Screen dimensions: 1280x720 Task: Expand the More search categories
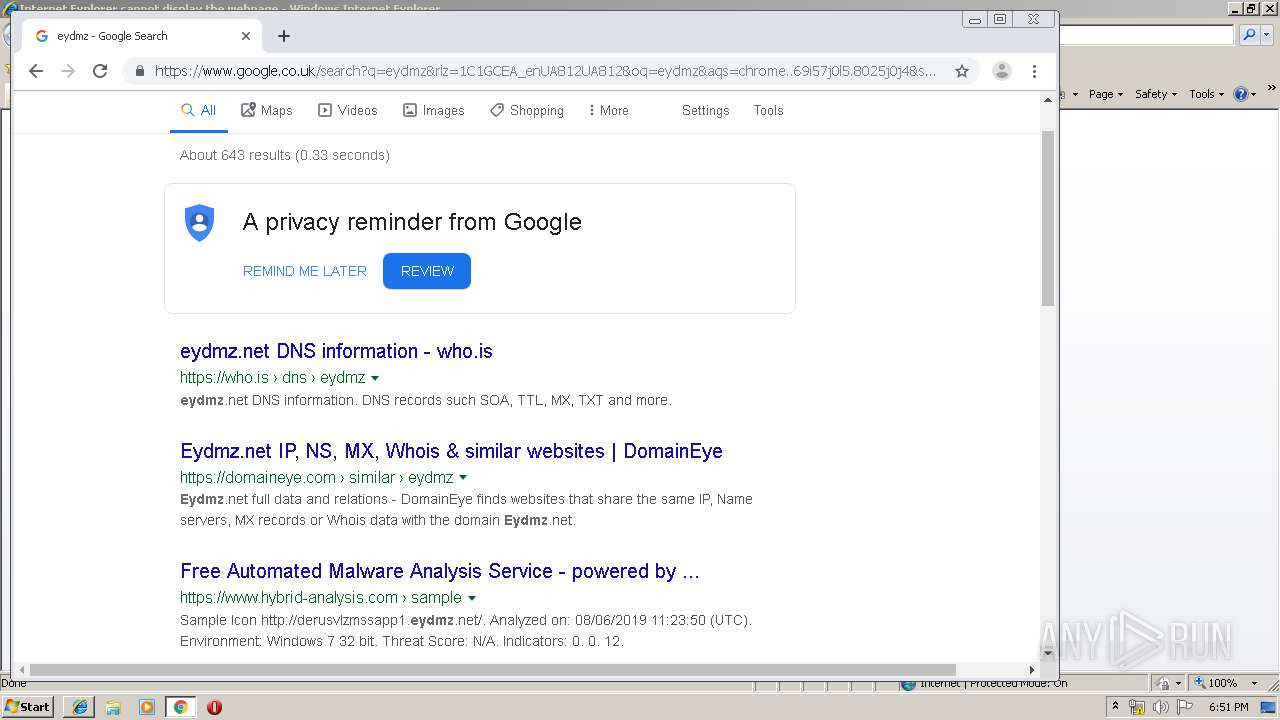click(608, 110)
